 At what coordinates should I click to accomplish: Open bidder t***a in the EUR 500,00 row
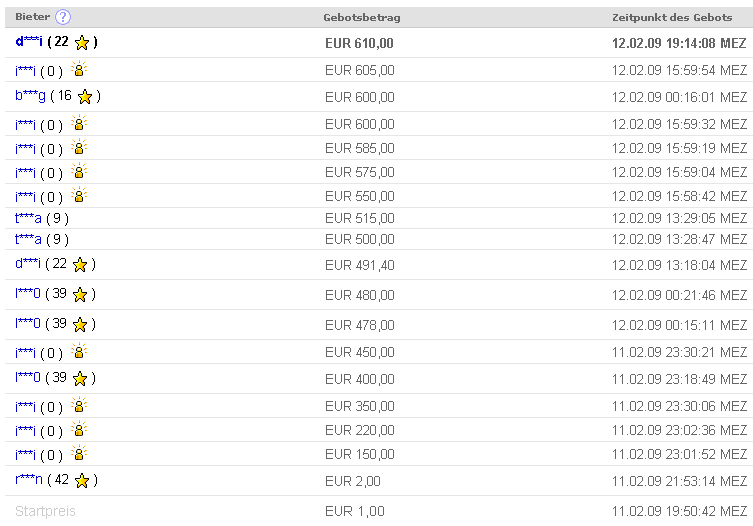[x=28, y=239]
